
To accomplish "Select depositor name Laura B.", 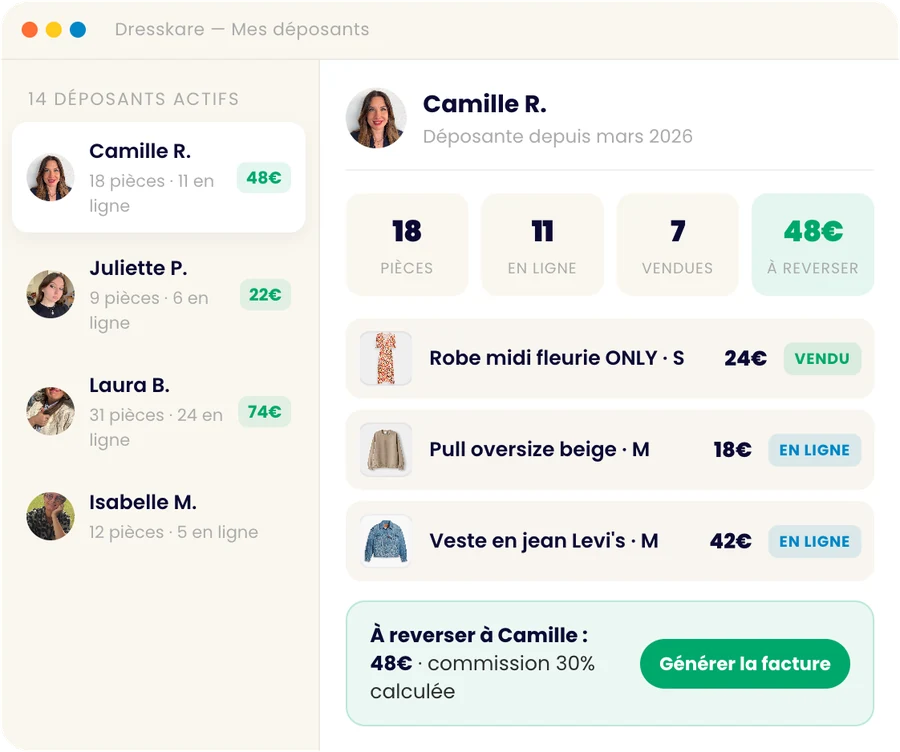I will pos(129,385).
